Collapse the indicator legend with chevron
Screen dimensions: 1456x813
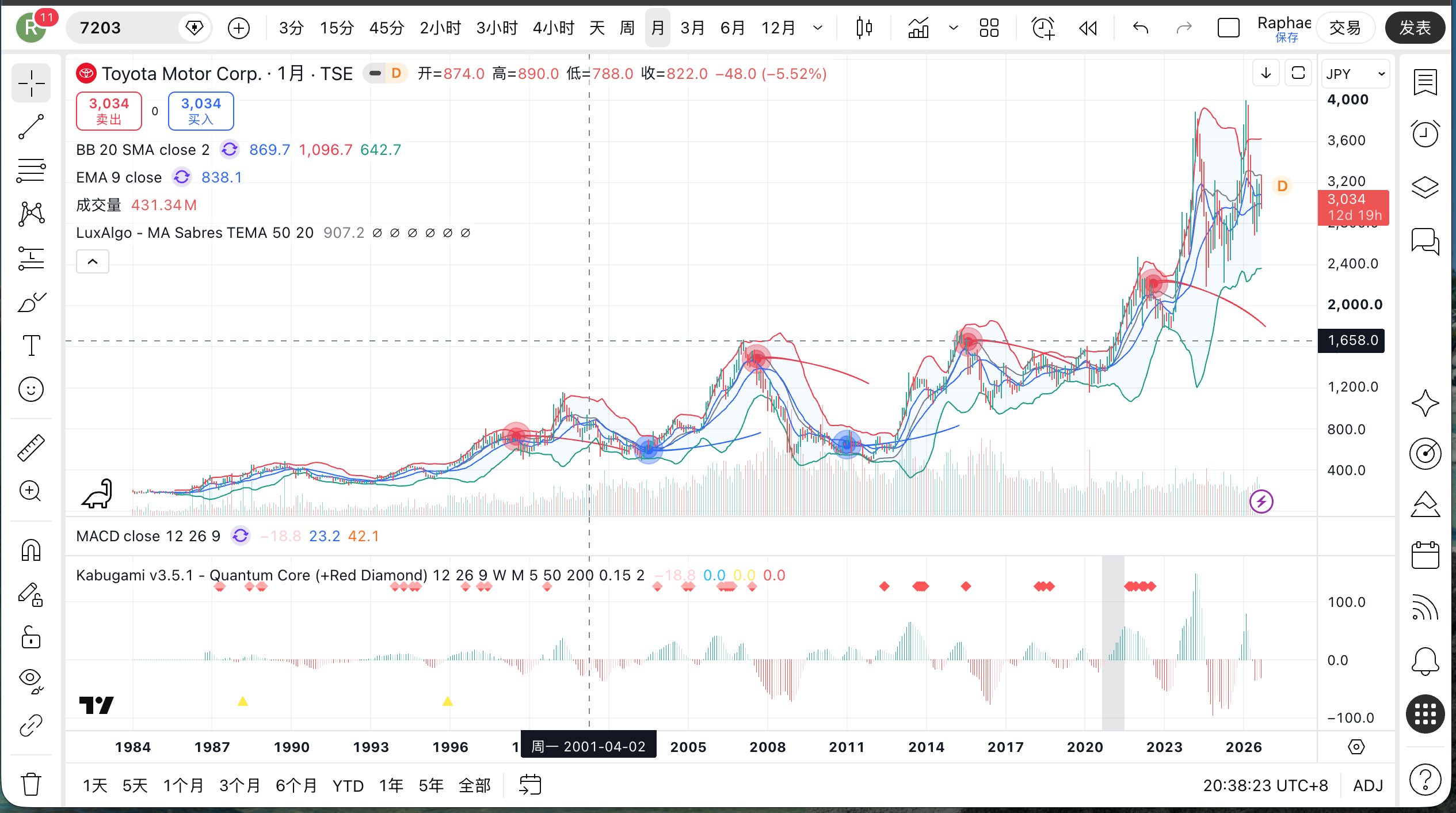pos(93,261)
